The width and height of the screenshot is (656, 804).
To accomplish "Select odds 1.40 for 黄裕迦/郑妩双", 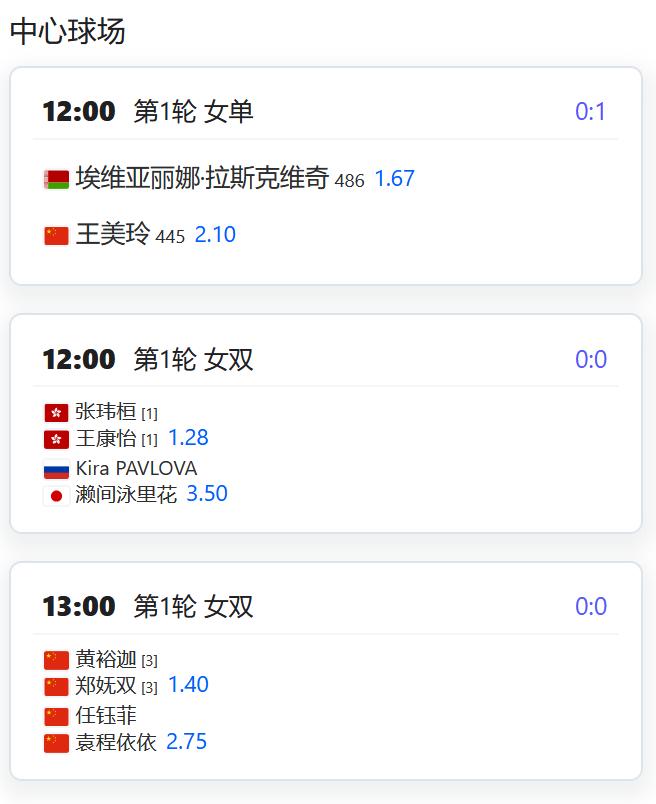I will point(188,685).
